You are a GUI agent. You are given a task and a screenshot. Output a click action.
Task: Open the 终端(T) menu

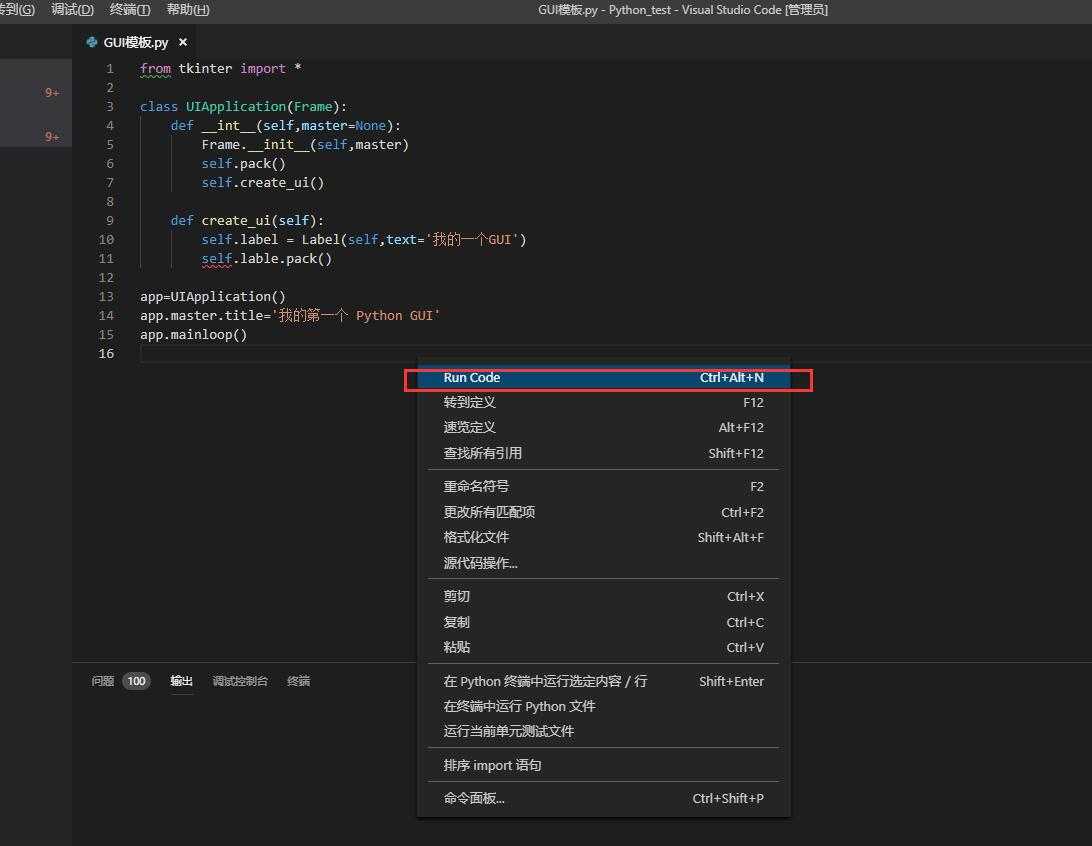point(130,10)
